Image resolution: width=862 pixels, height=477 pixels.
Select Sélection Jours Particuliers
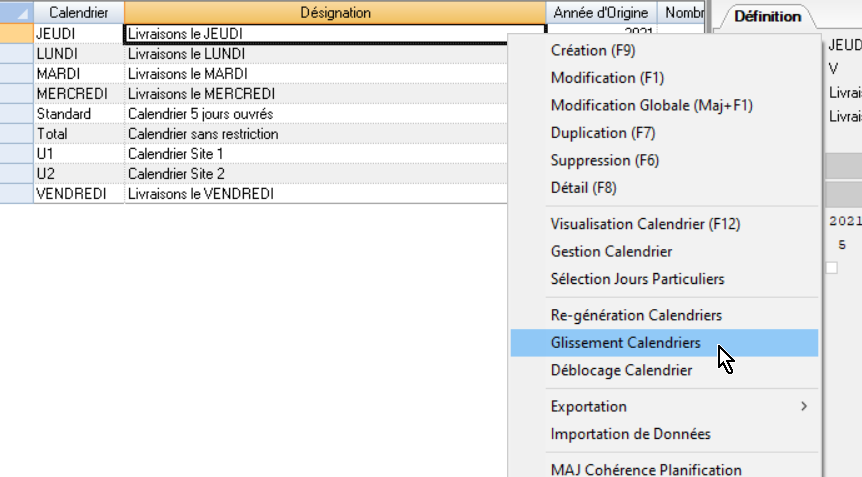(637, 279)
